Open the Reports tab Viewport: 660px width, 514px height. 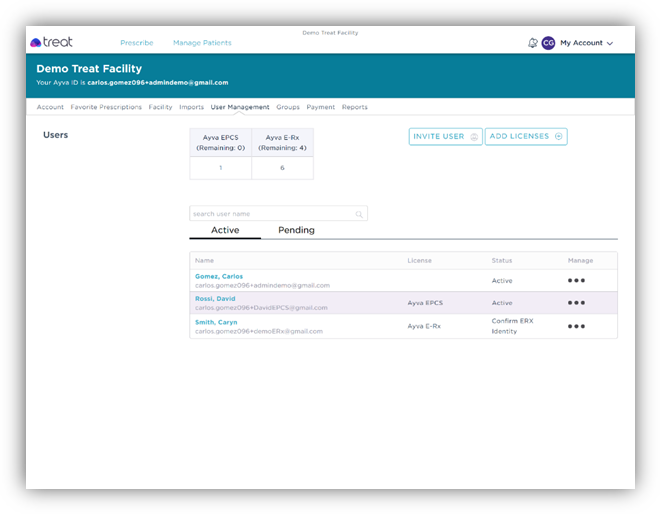coord(354,107)
